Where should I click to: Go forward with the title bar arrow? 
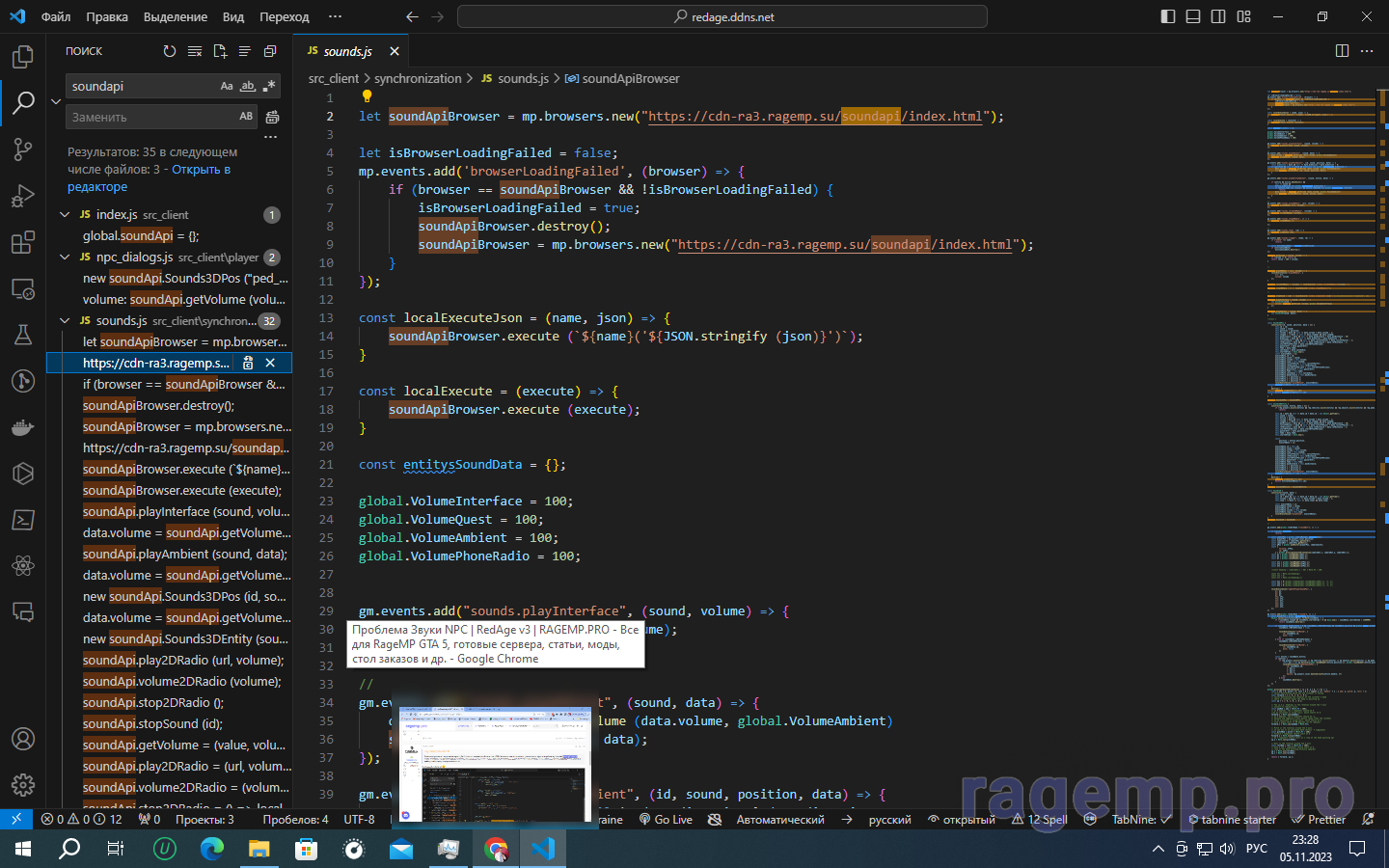coord(438,16)
